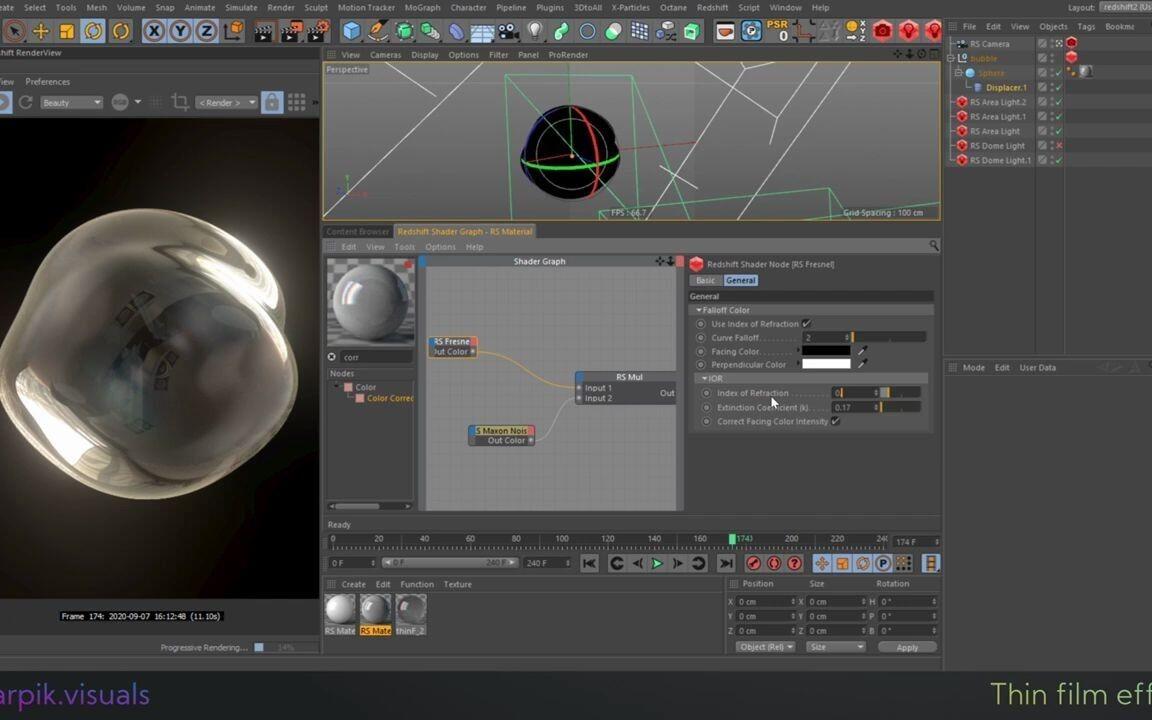Image resolution: width=1152 pixels, height=720 pixels.
Task: Refresh the Redshift RenderView
Action: coord(26,102)
